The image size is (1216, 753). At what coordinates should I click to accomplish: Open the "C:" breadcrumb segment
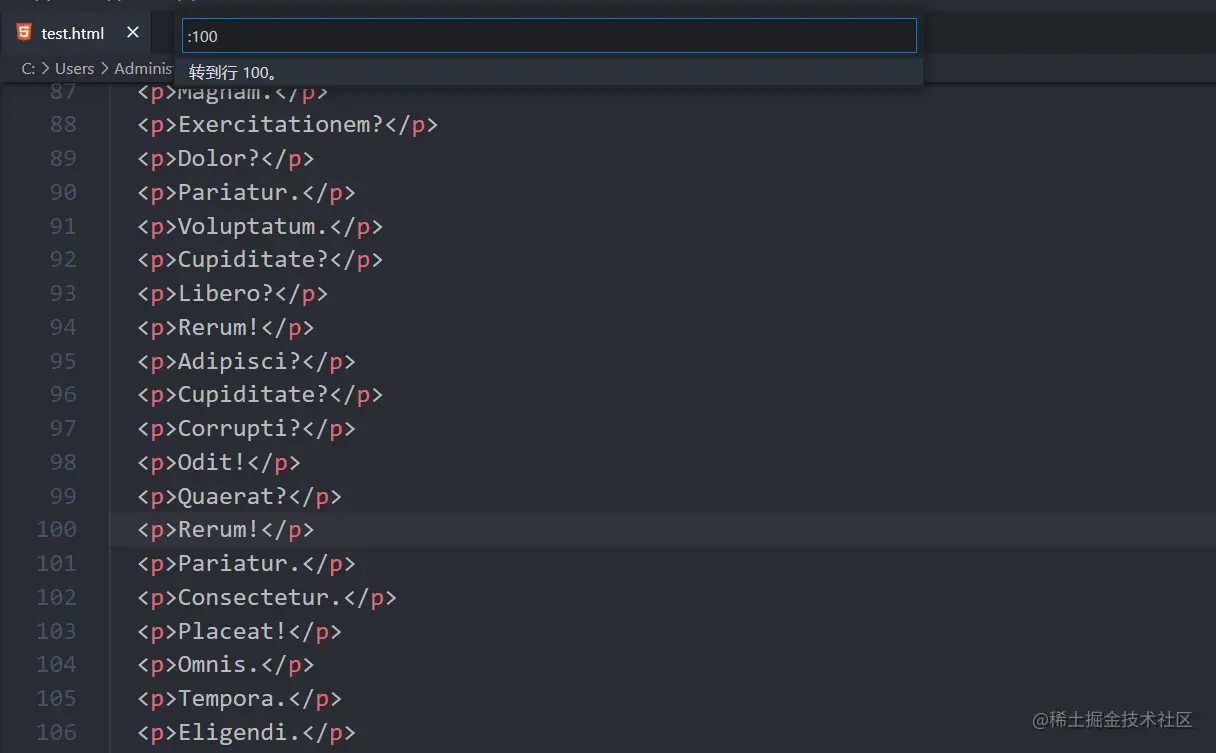click(28, 69)
